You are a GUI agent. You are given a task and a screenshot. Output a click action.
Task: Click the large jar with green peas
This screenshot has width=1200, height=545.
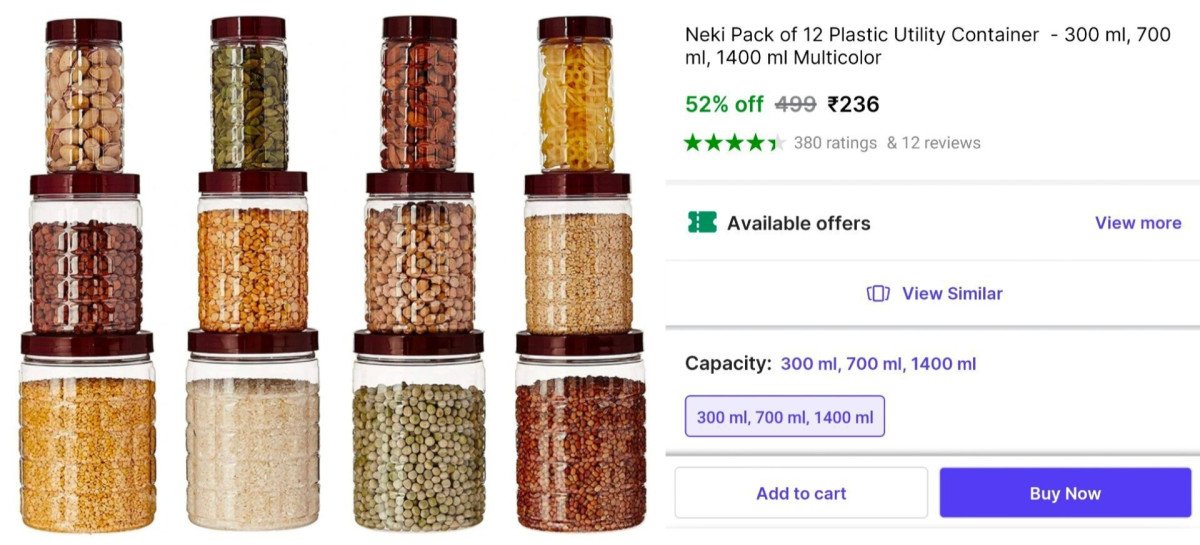[x=419, y=450]
